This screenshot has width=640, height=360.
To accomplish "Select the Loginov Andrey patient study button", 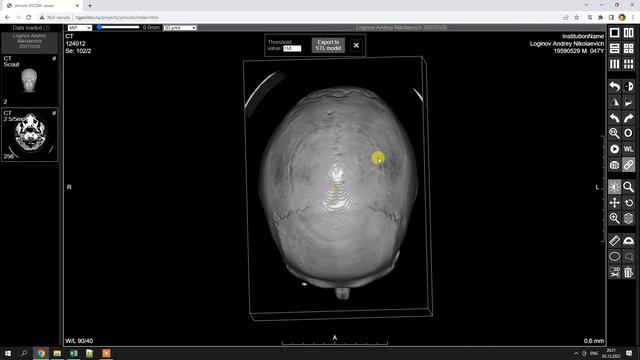I will click(29, 41).
